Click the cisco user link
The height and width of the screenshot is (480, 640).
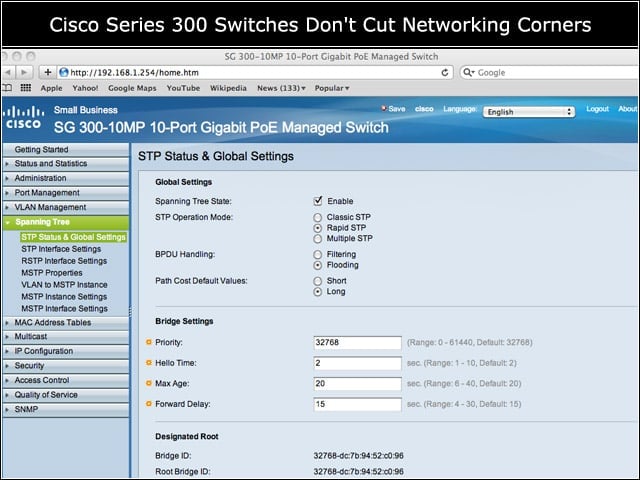[424, 109]
